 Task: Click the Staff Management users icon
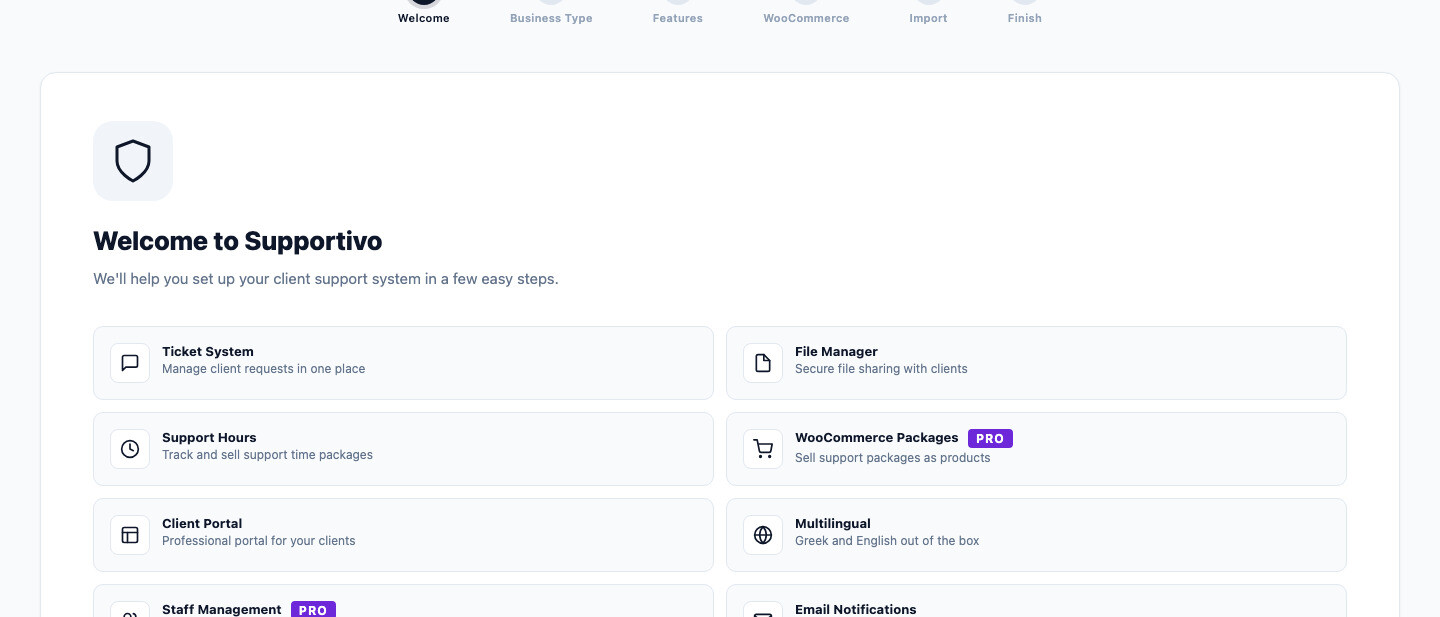tap(130, 612)
